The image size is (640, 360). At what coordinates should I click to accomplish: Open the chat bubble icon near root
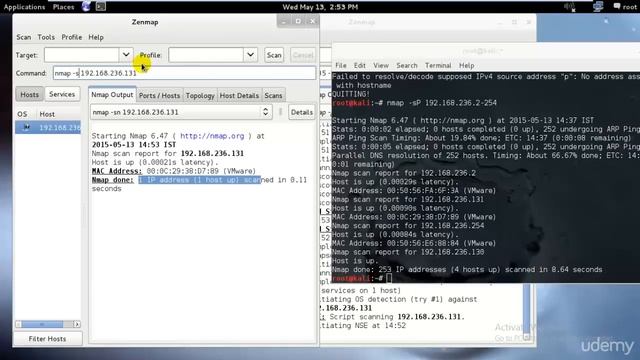pos(617,6)
